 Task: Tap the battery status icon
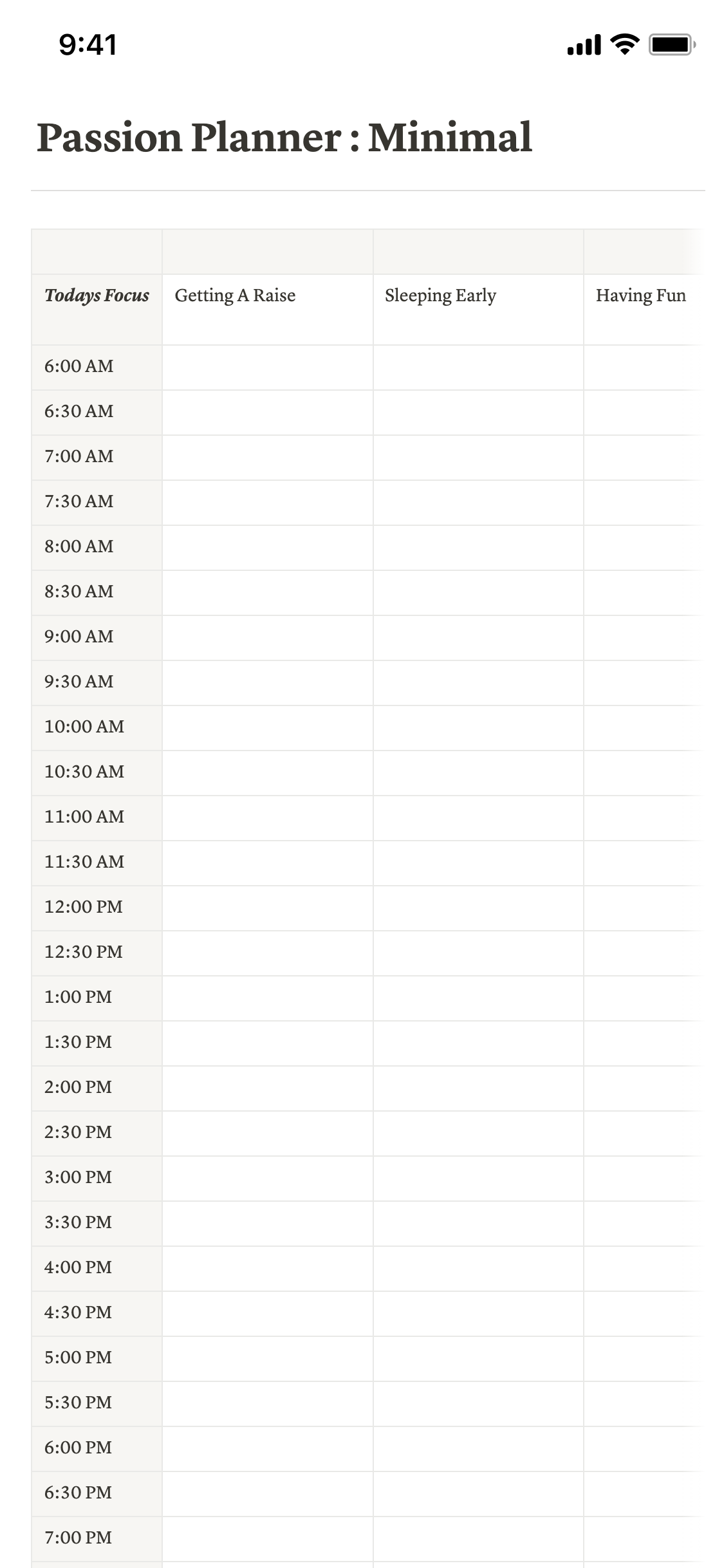pyautogui.click(x=672, y=44)
